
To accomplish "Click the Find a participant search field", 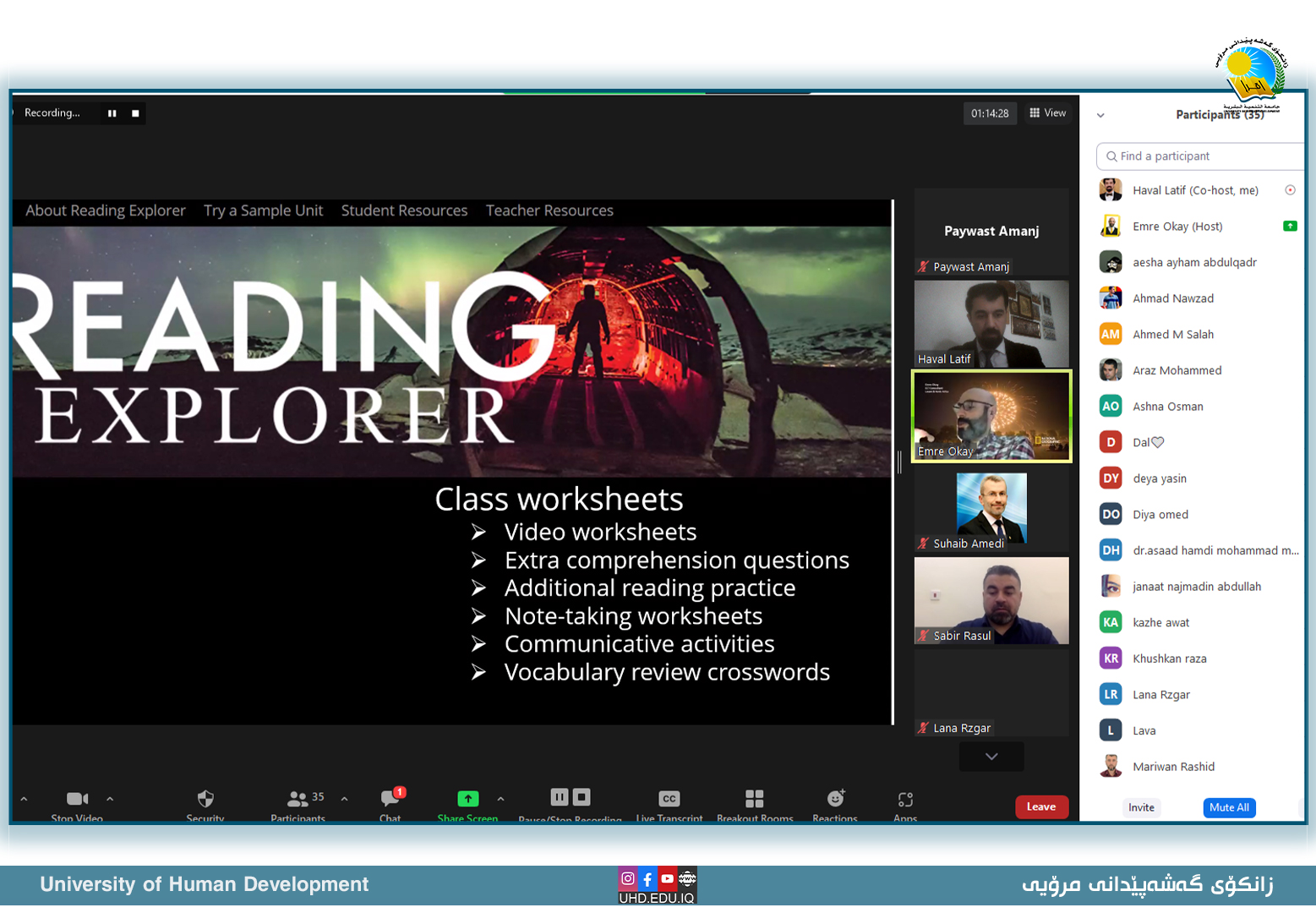I will 1200,156.
